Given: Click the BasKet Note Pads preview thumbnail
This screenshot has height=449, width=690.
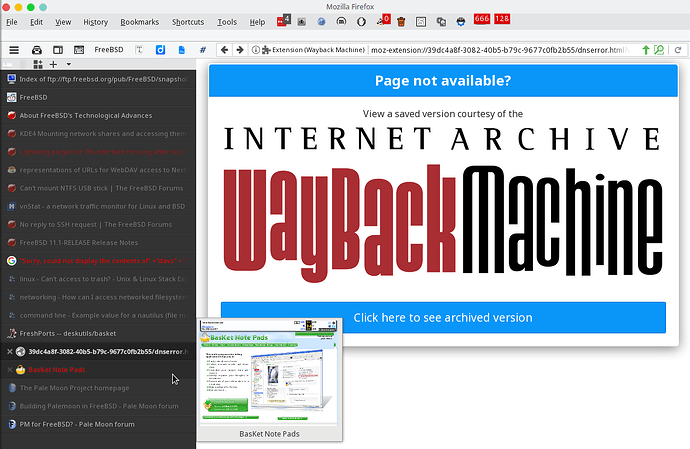Looking at the screenshot, I should (x=269, y=372).
